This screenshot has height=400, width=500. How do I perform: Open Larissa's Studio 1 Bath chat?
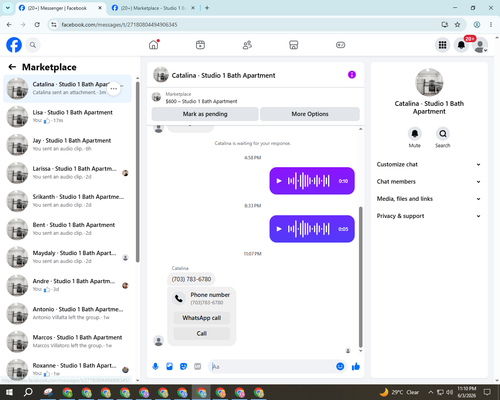[x=67, y=173]
